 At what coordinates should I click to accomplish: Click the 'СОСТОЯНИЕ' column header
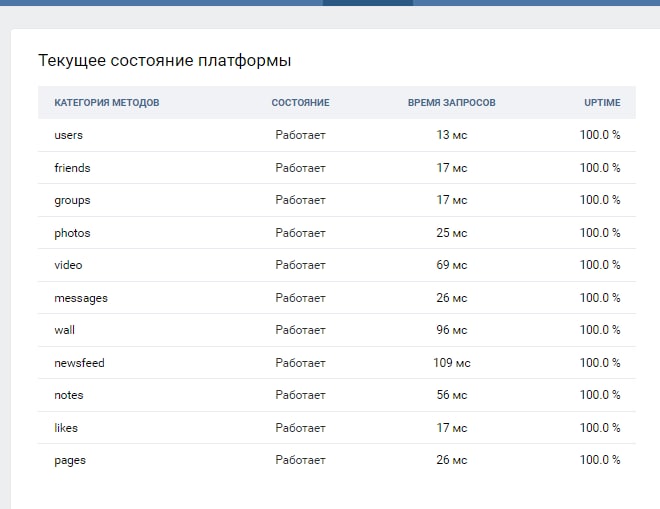point(301,103)
